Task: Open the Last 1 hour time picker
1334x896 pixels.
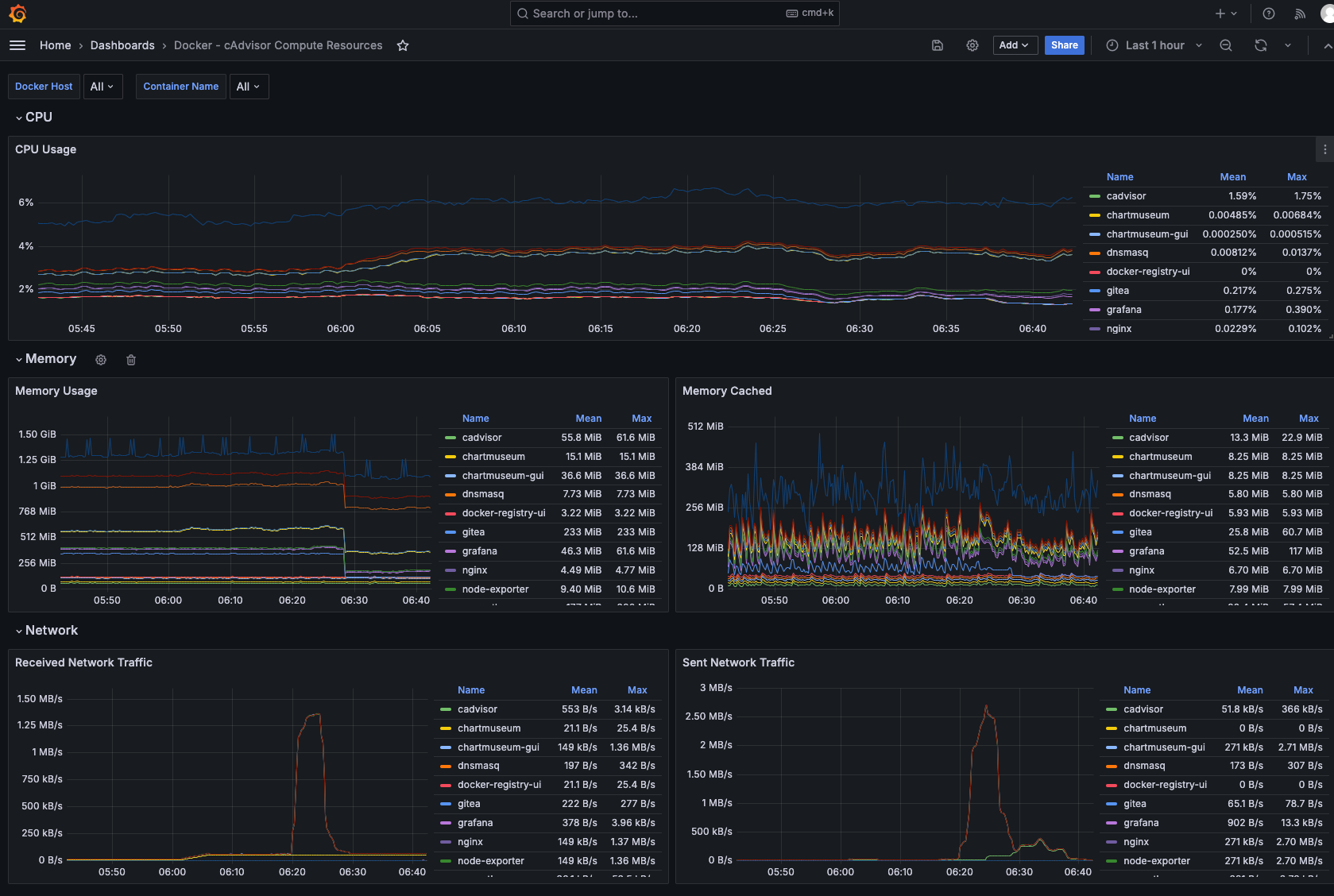Action: (1154, 45)
